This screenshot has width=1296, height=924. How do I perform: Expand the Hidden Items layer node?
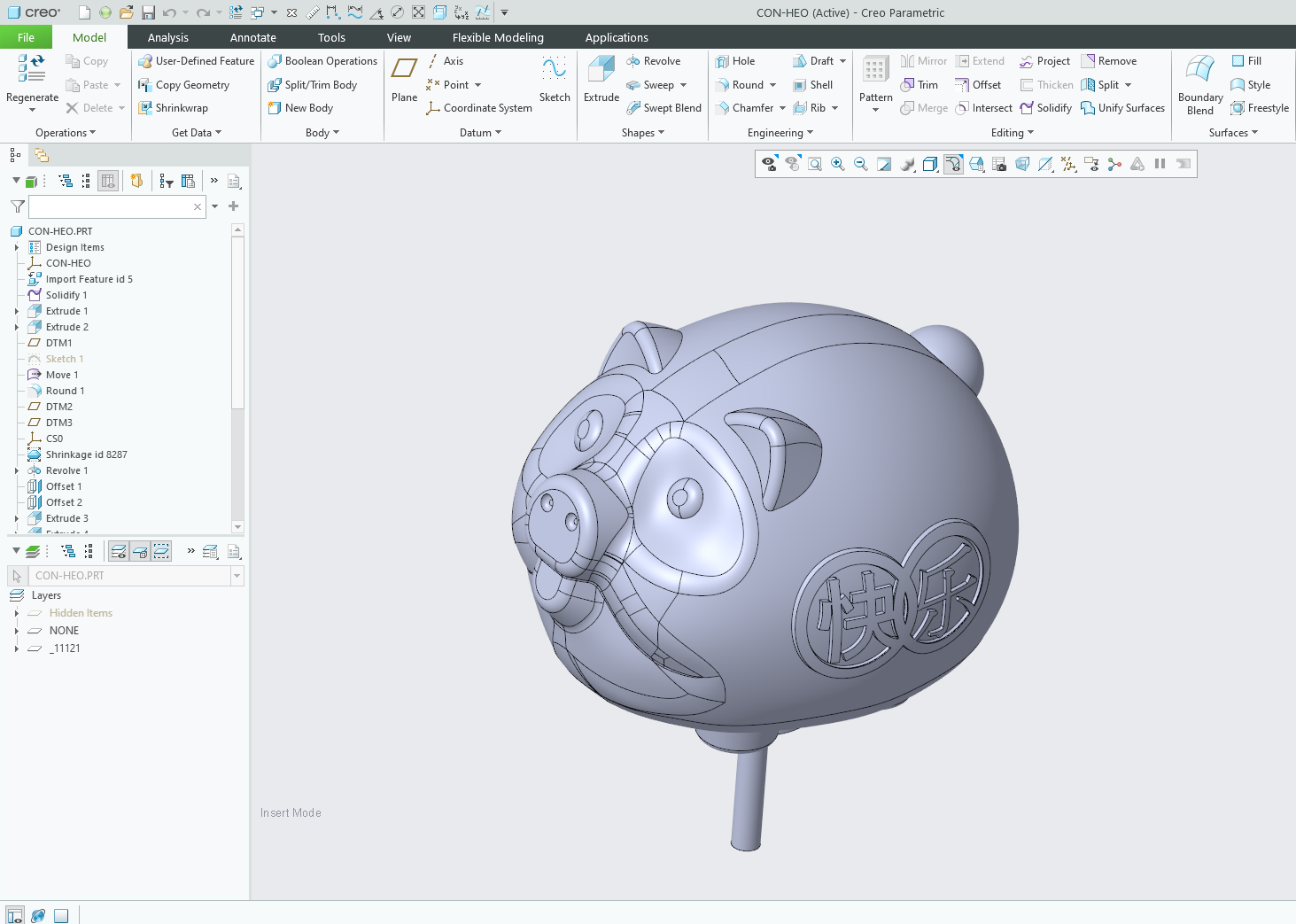17,613
